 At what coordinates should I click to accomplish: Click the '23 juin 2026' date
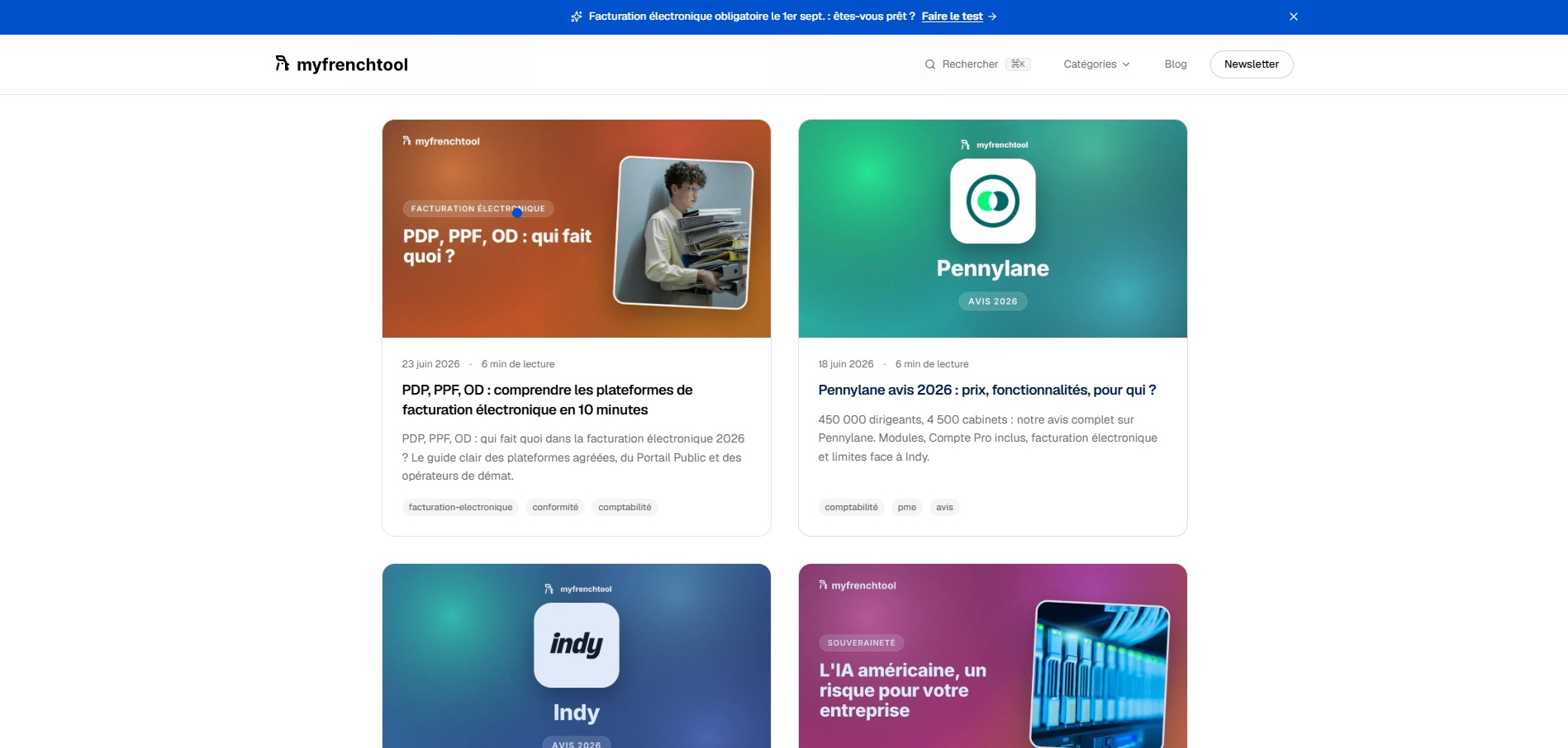point(431,364)
